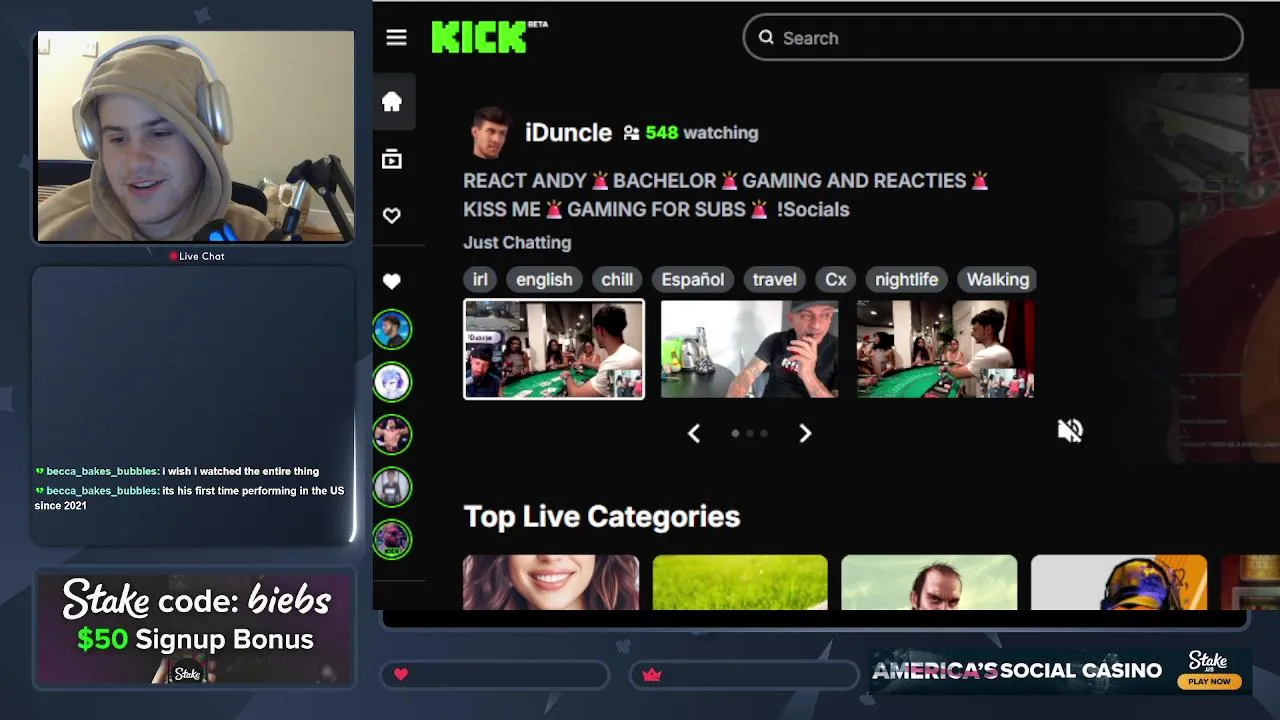
Task: Focus the Search input field
Action: tap(993, 38)
